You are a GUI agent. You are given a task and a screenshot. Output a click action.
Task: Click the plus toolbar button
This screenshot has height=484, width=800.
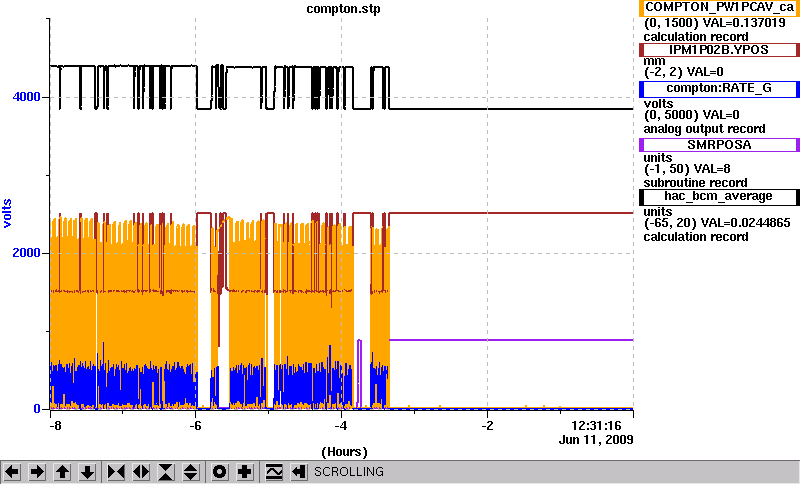click(245, 472)
